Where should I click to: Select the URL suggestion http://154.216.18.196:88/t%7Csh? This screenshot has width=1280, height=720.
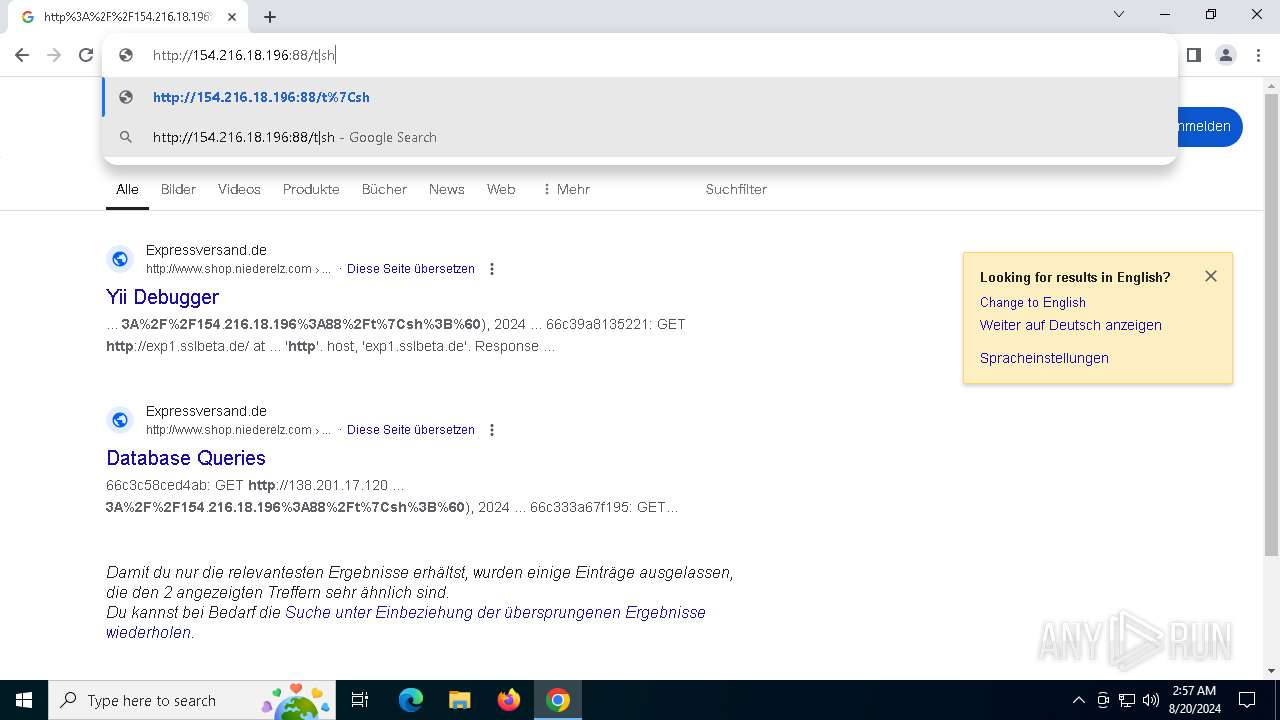(640, 97)
